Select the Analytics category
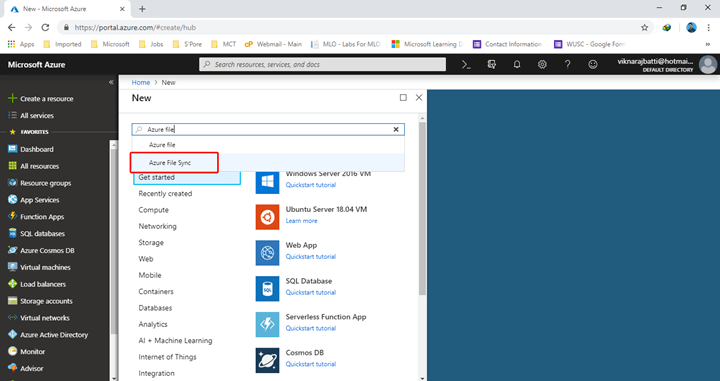The width and height of the screenshot is (720, 381). [x=153, y=324]
